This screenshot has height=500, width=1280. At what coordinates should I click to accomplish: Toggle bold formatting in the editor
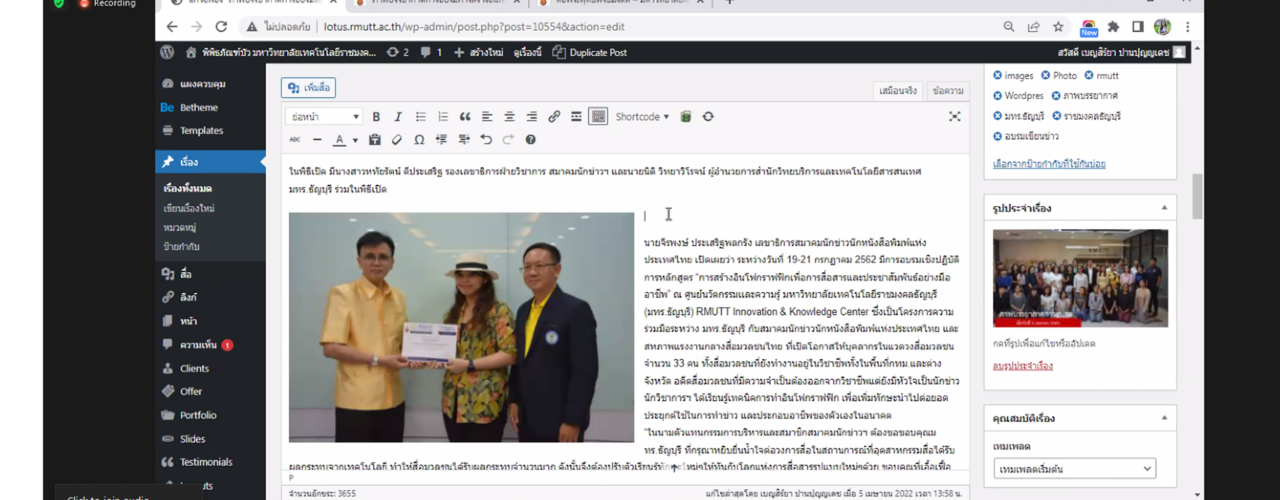pyautogui.click(x=376, y=117)
